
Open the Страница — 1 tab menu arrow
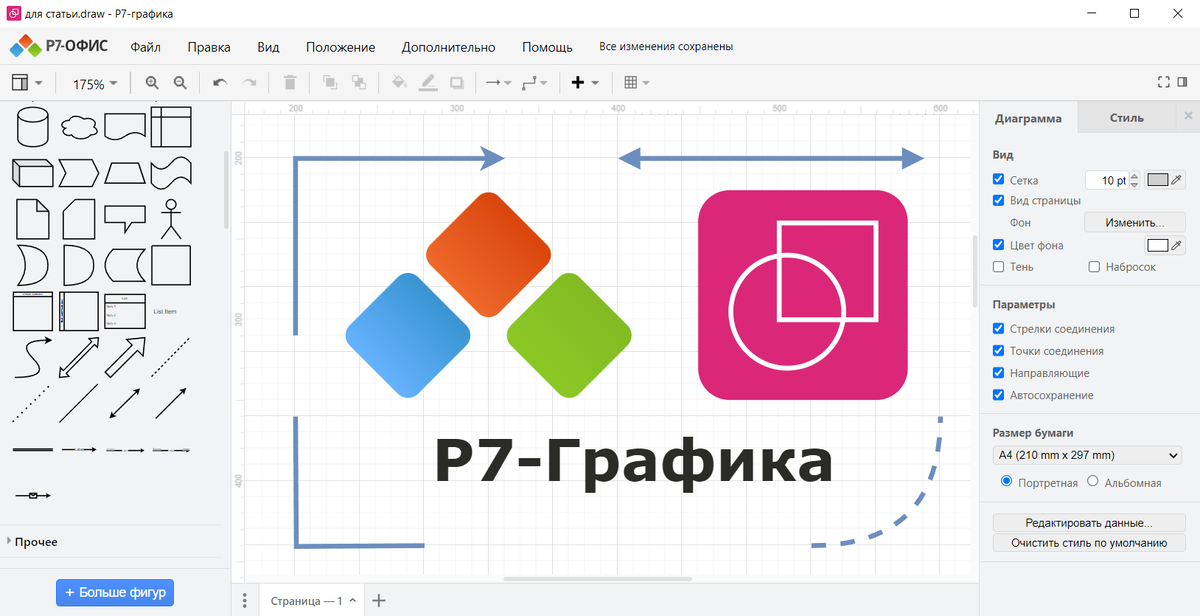(352, 601)
